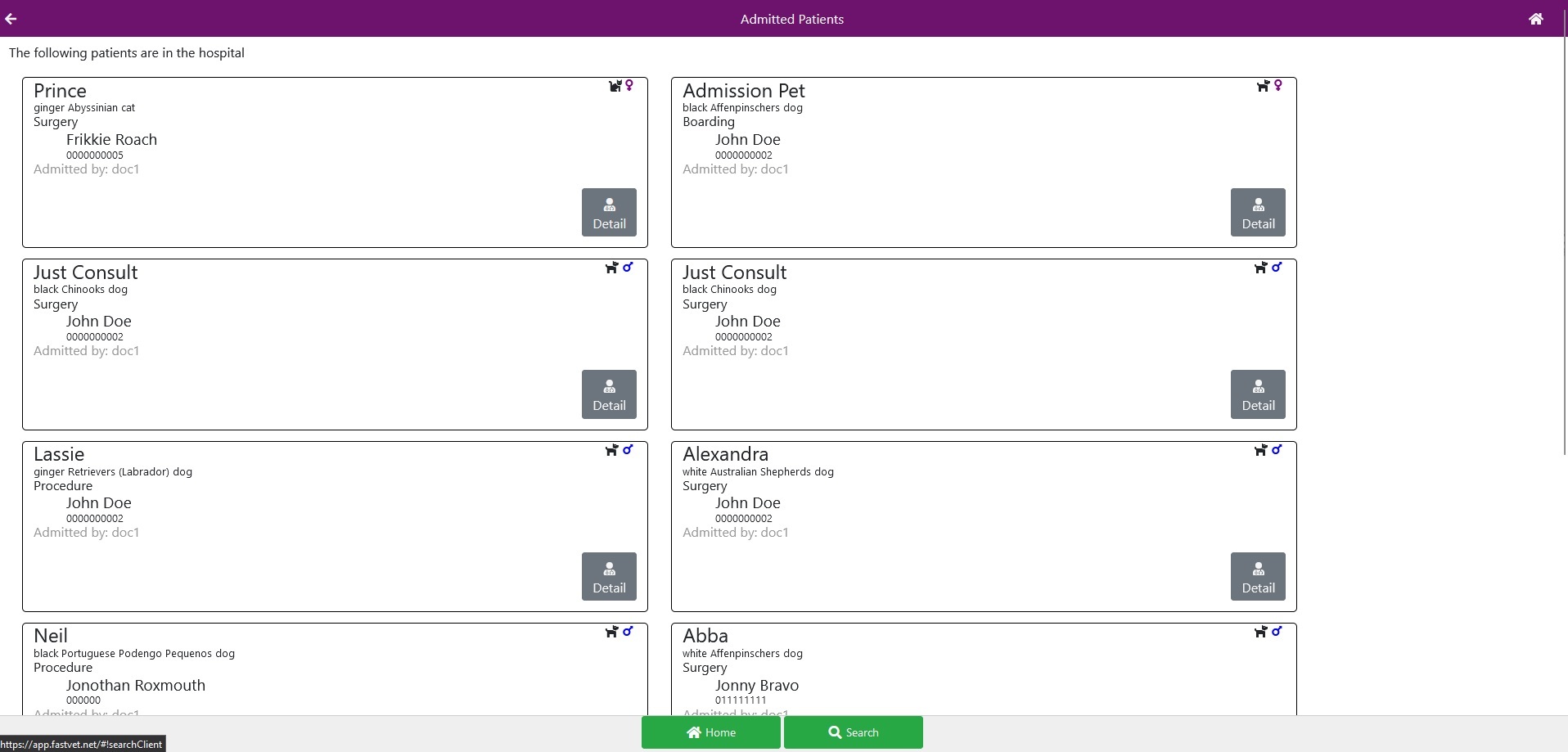Viewport: 1568px width, 752px height.
Task: Click the home icon in top-right header
Action: [x=1535, y=19]
